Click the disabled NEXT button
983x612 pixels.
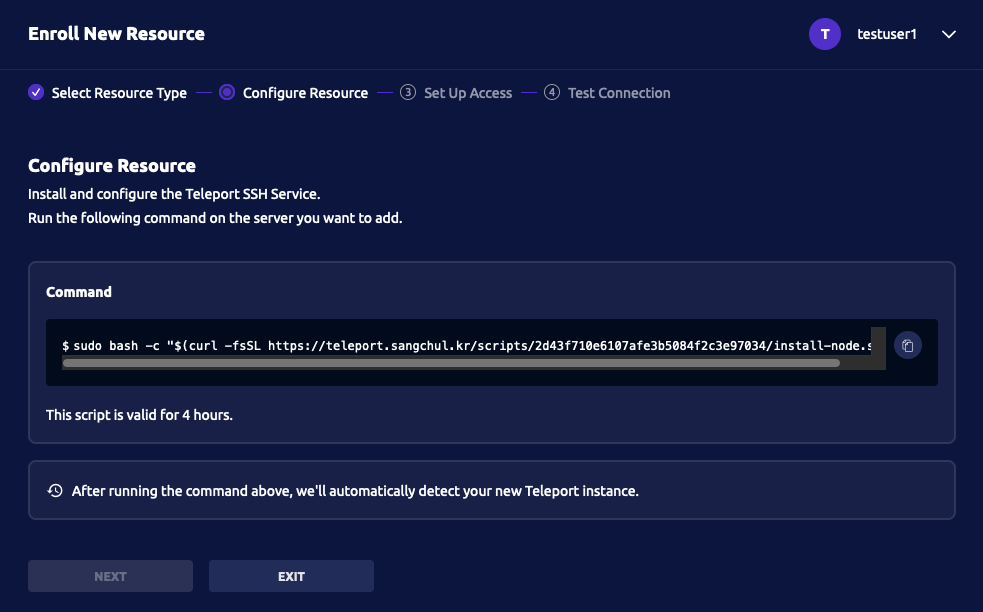pyautogui.click(x=110, y=576)
